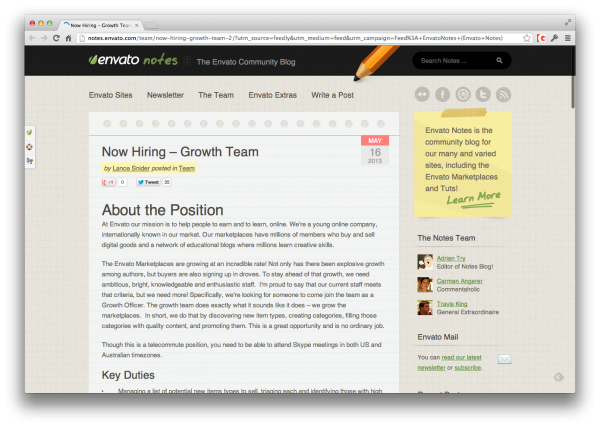
Task: Click the Google +1 button
Action: coord(108,182)
